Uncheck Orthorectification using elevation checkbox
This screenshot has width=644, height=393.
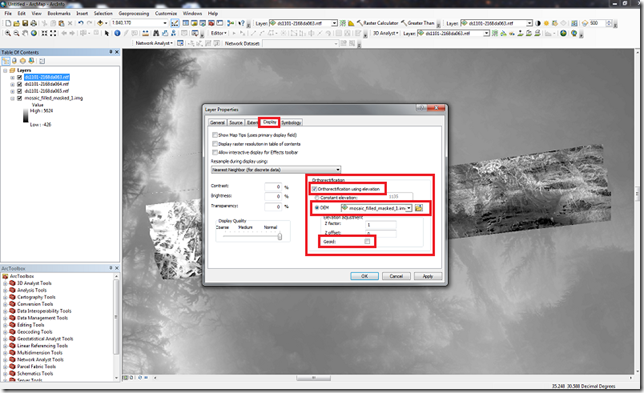315,189
